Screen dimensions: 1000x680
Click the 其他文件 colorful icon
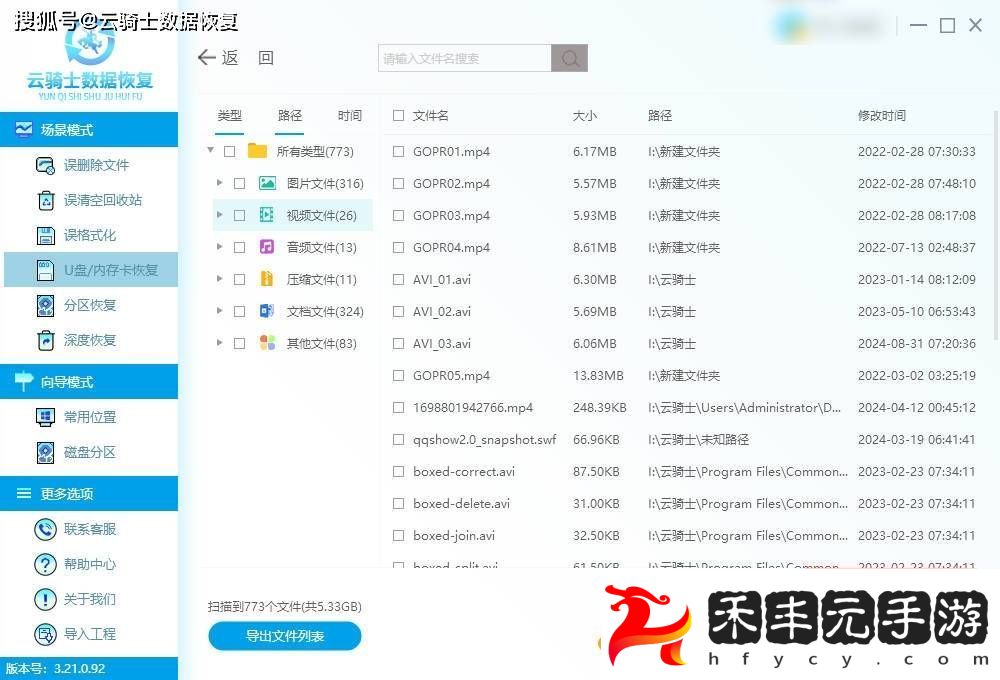point(267,343)
